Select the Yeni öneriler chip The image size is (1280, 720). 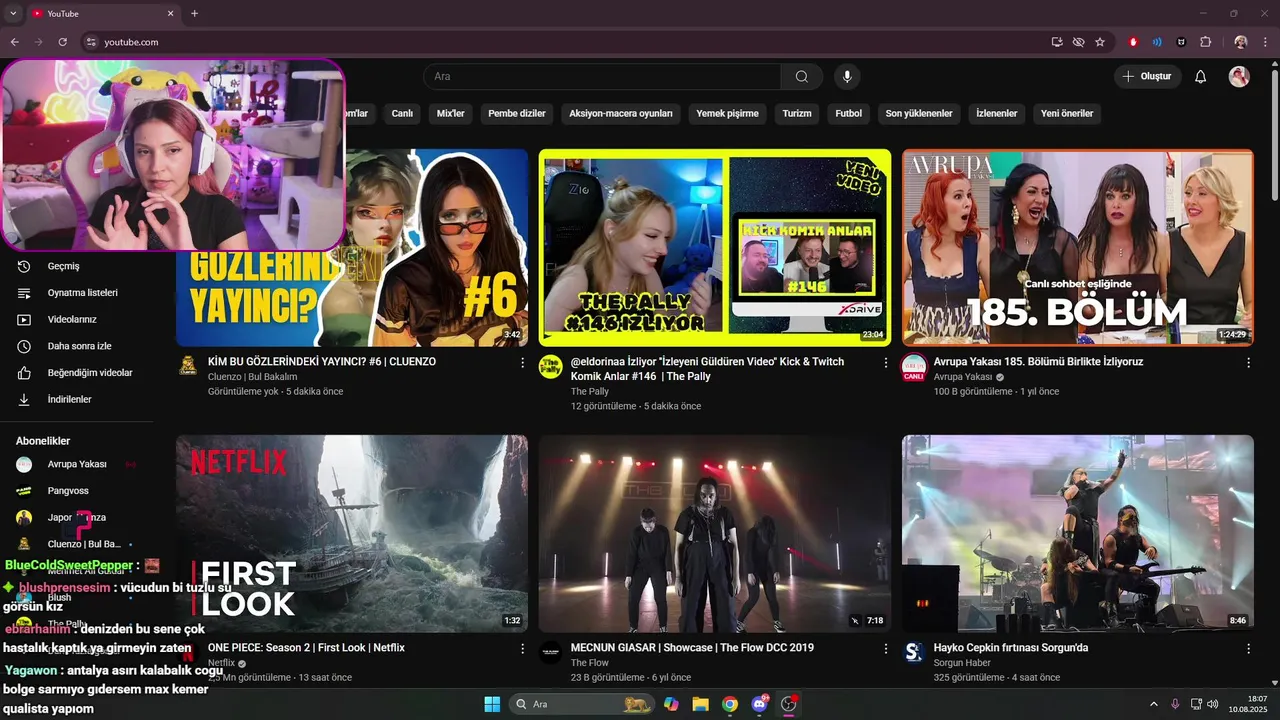(x=1067, y=113)
